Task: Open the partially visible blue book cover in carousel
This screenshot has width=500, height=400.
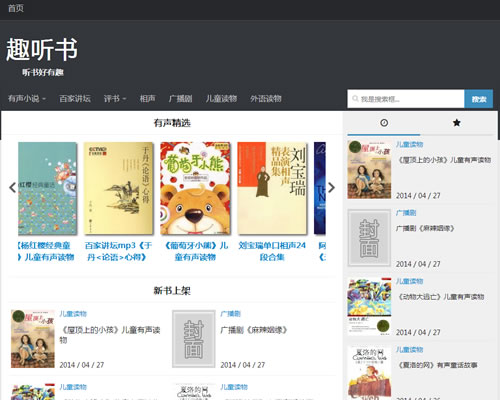Action: point(320,188)
